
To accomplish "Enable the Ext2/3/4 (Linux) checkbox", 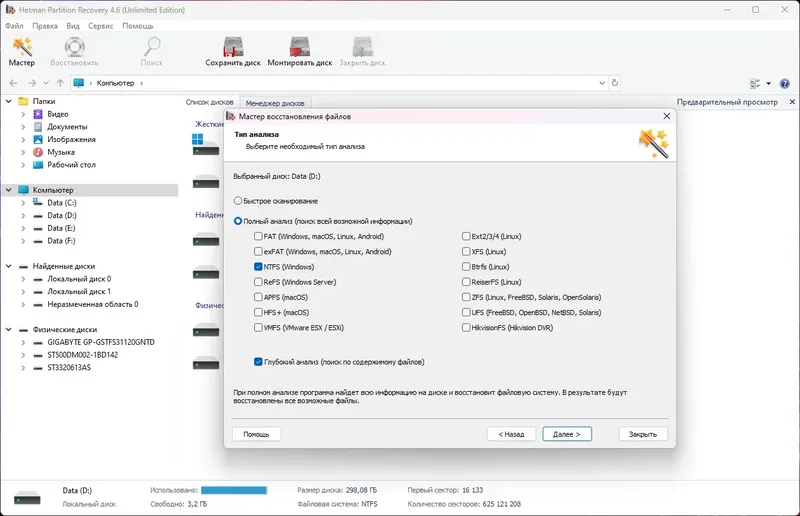I will pos(466,236).
